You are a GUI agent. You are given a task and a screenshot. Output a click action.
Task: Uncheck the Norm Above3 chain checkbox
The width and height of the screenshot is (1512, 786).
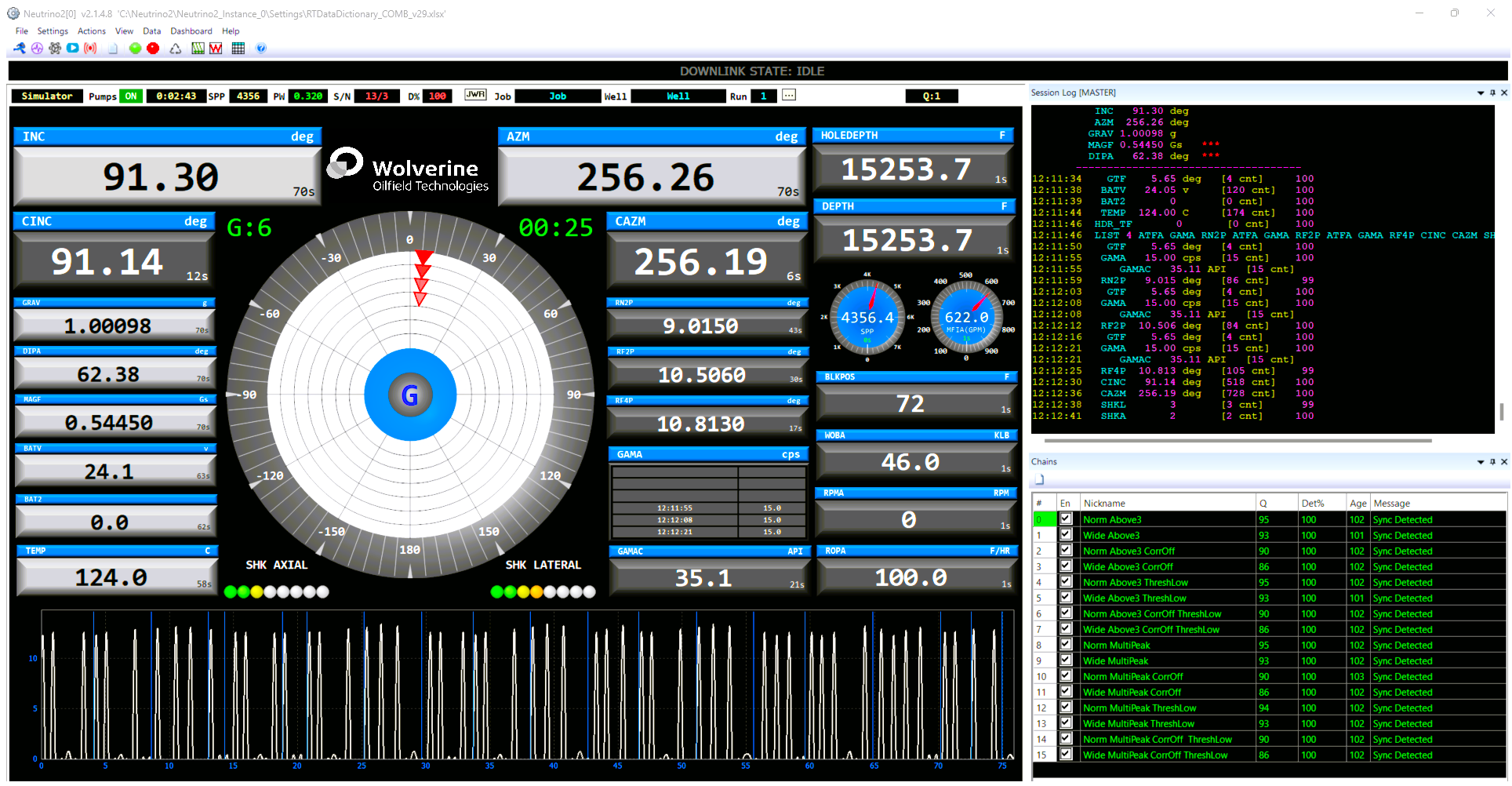[1066, 519]
